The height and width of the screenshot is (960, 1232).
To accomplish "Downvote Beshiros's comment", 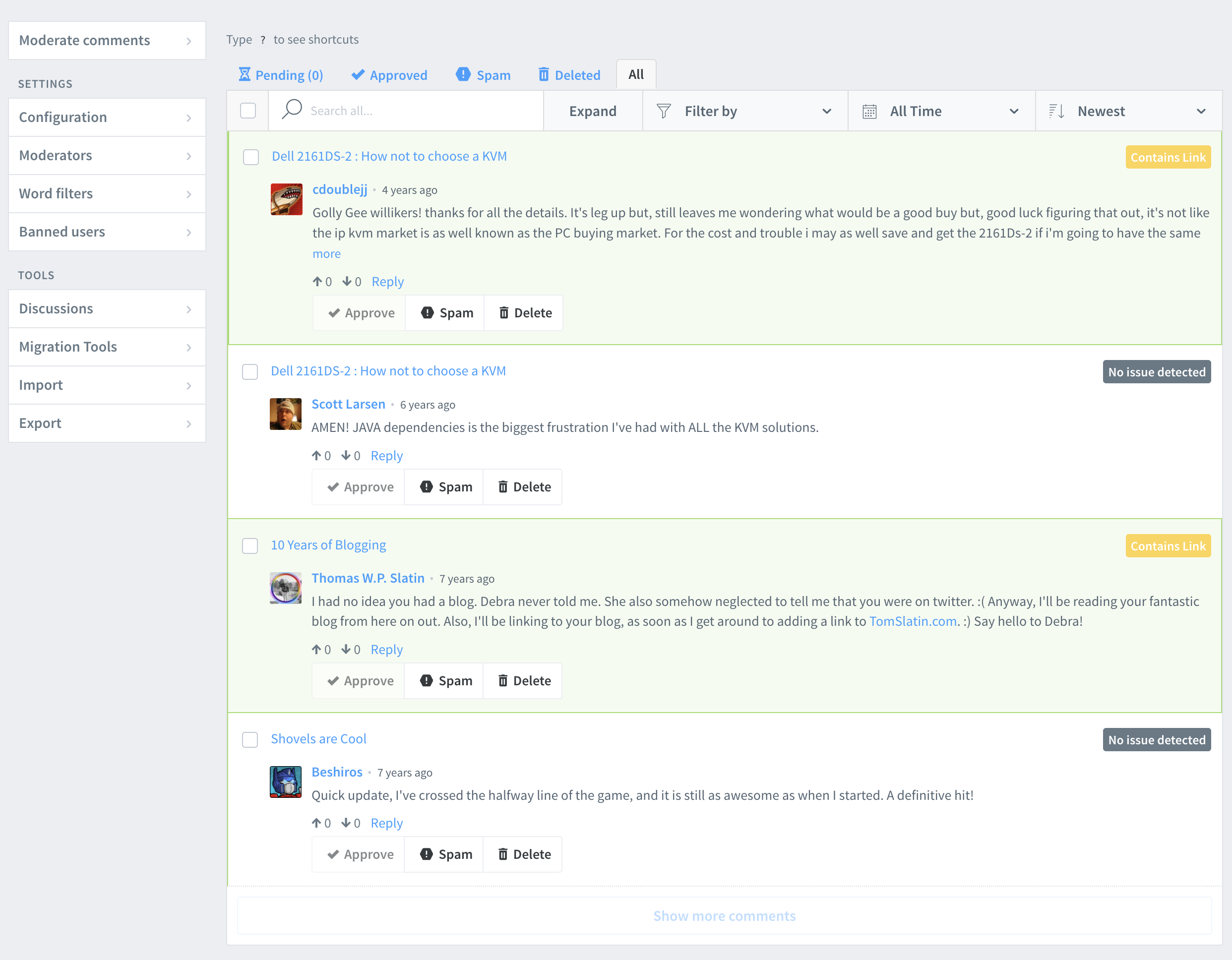I will point(346,823).
